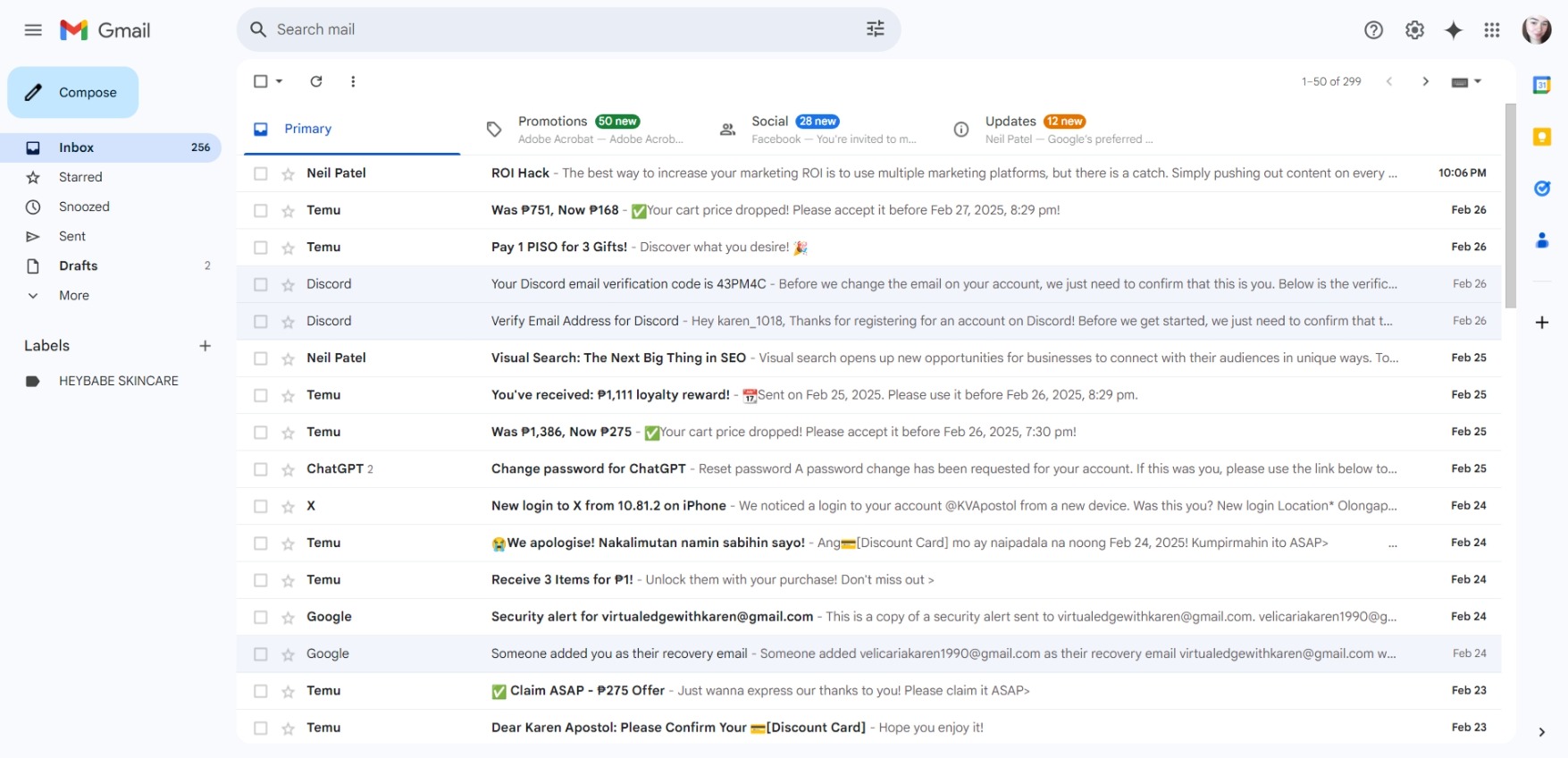
Task: Open the Snoozed folder
Action: pyautogui.click(x=110, y=206)
